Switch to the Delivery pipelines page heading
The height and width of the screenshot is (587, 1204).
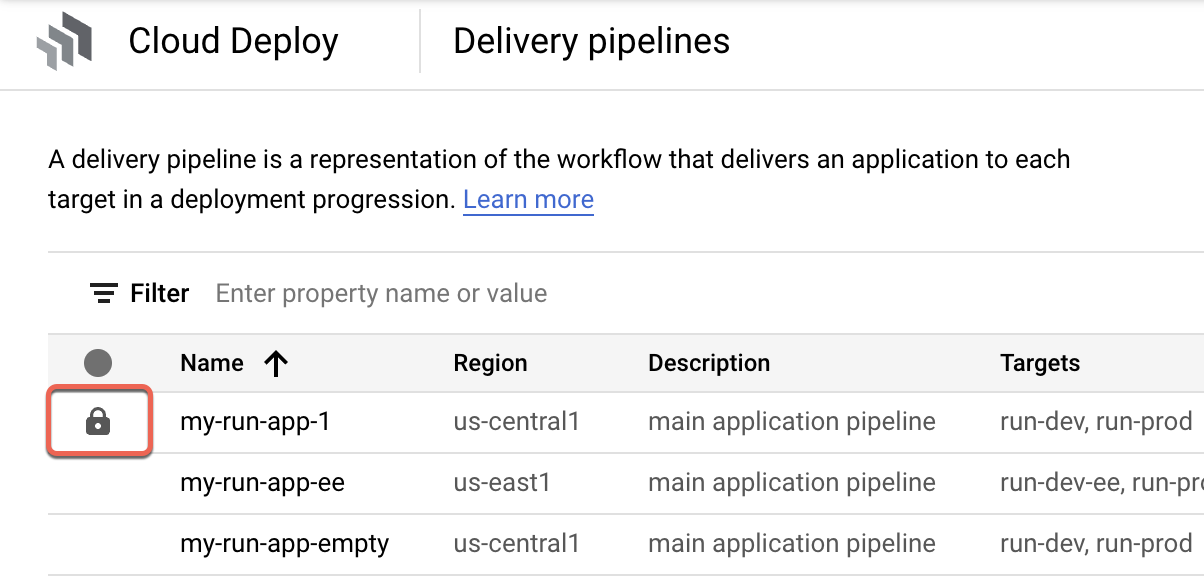tap(591, 41)
